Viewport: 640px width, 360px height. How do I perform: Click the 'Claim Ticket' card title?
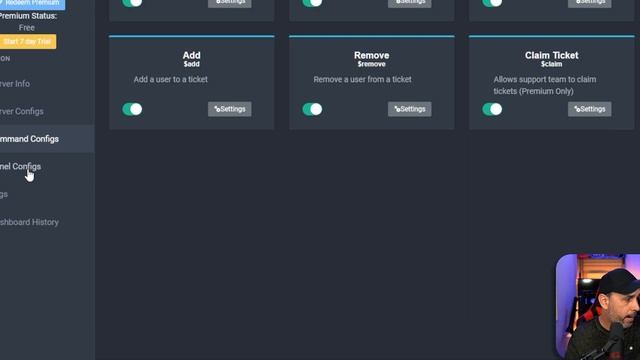[x=551, y=55]
